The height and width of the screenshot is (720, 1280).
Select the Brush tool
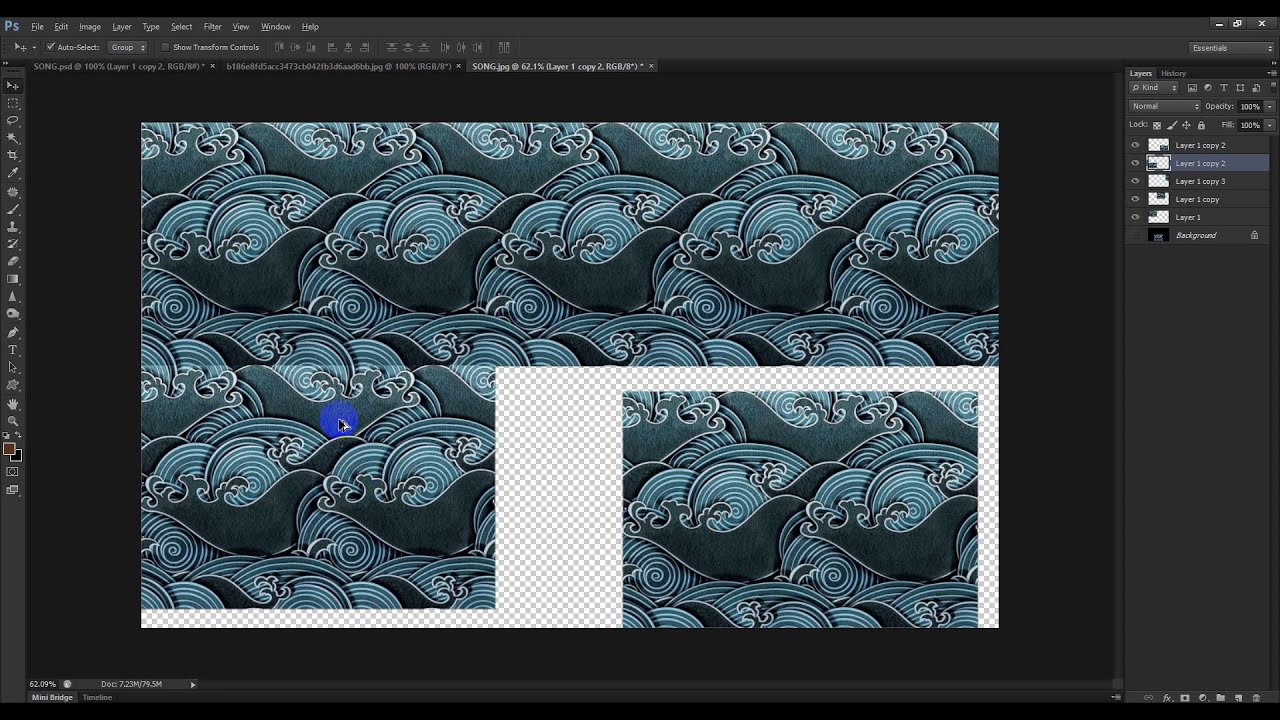13,210
